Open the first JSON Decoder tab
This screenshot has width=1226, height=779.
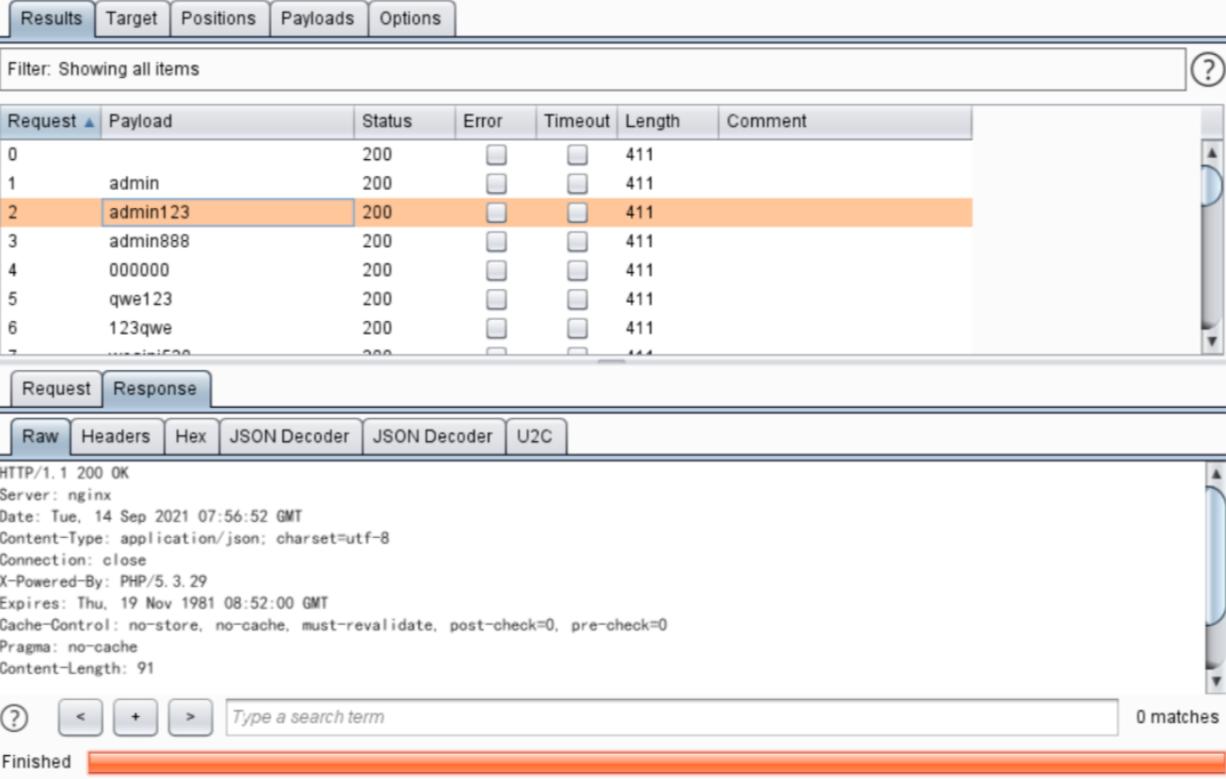[289, 436]
